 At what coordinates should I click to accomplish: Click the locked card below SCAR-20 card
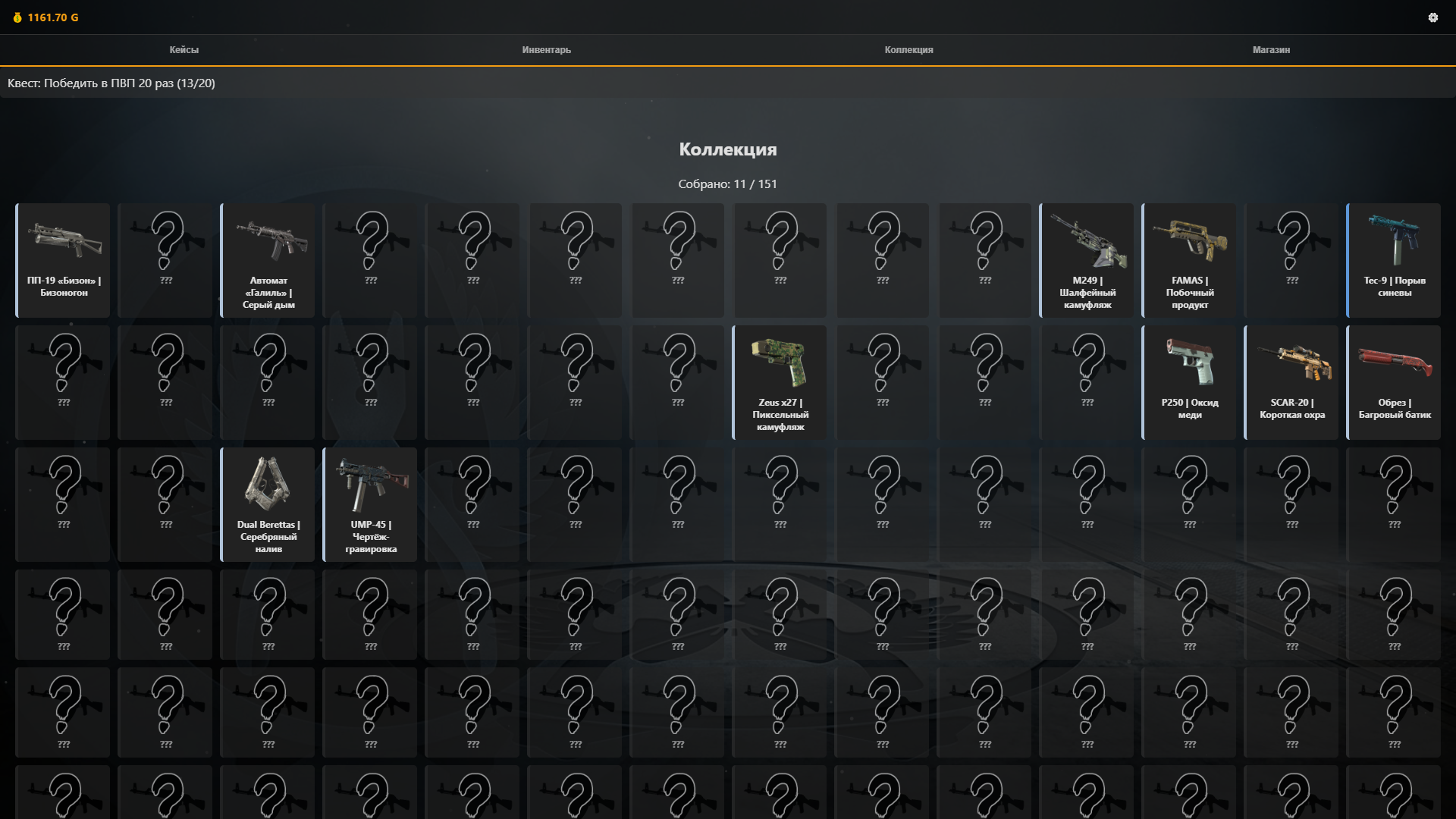click(x=1291, y=504)
